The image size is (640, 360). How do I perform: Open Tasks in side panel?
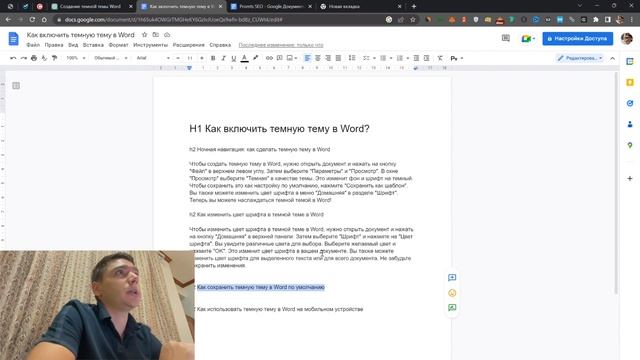coord(630,103)
